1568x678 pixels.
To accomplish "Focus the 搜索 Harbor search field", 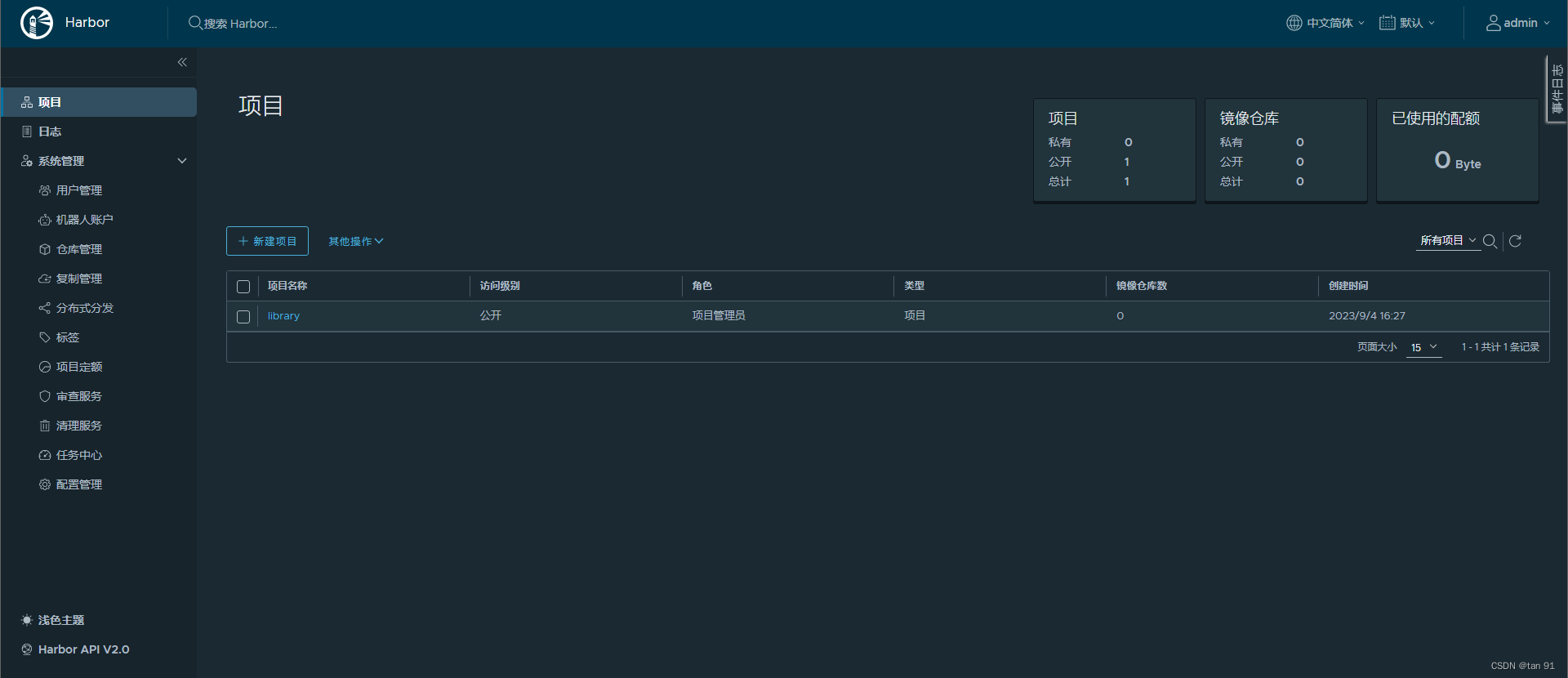I will [x=241, y=24].
